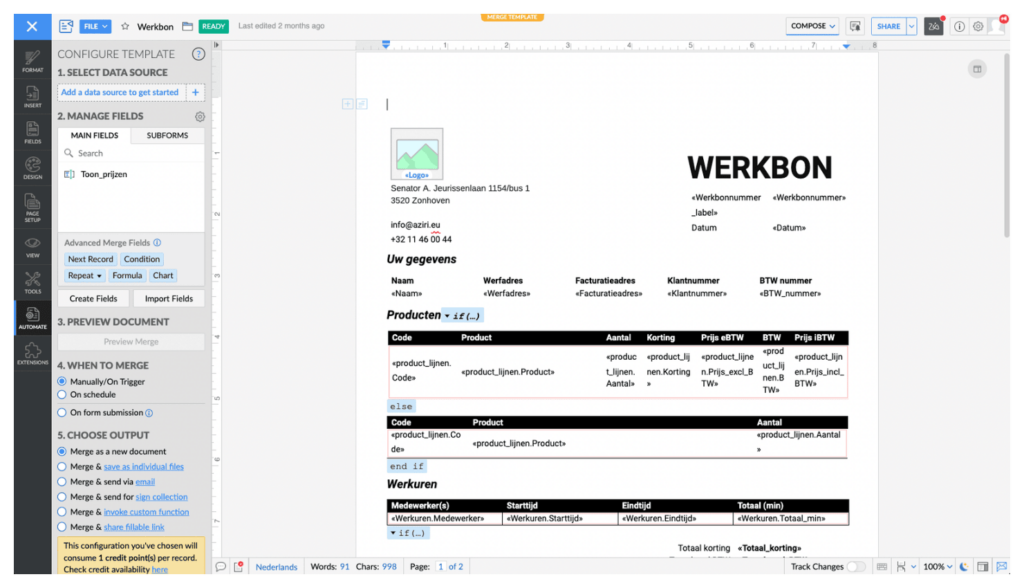
Task: Open the 100% zoom dropdown
Action: 937,566
